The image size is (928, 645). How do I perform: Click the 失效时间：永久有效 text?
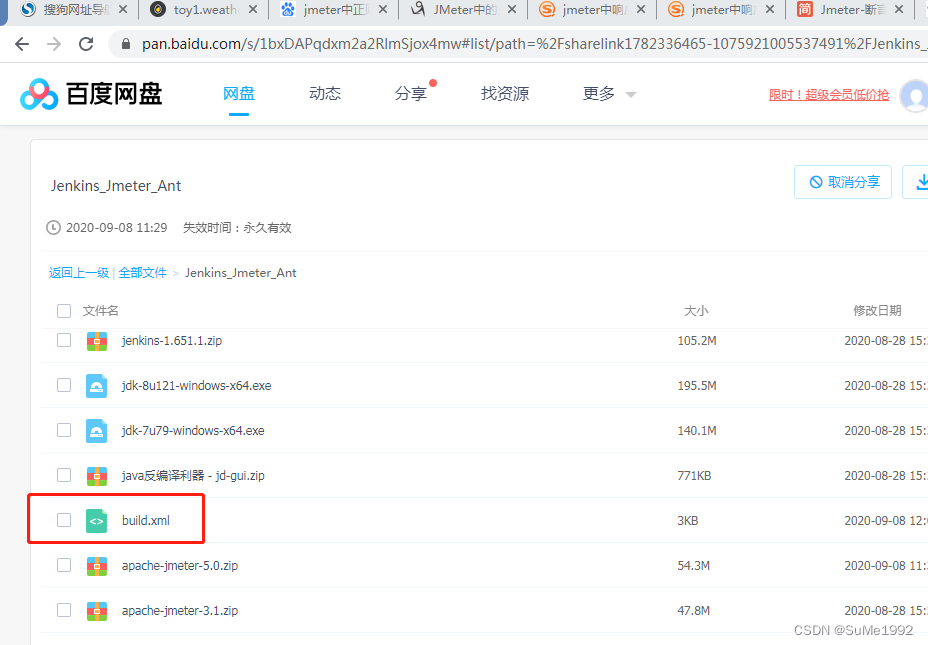(x=237, y=228)
